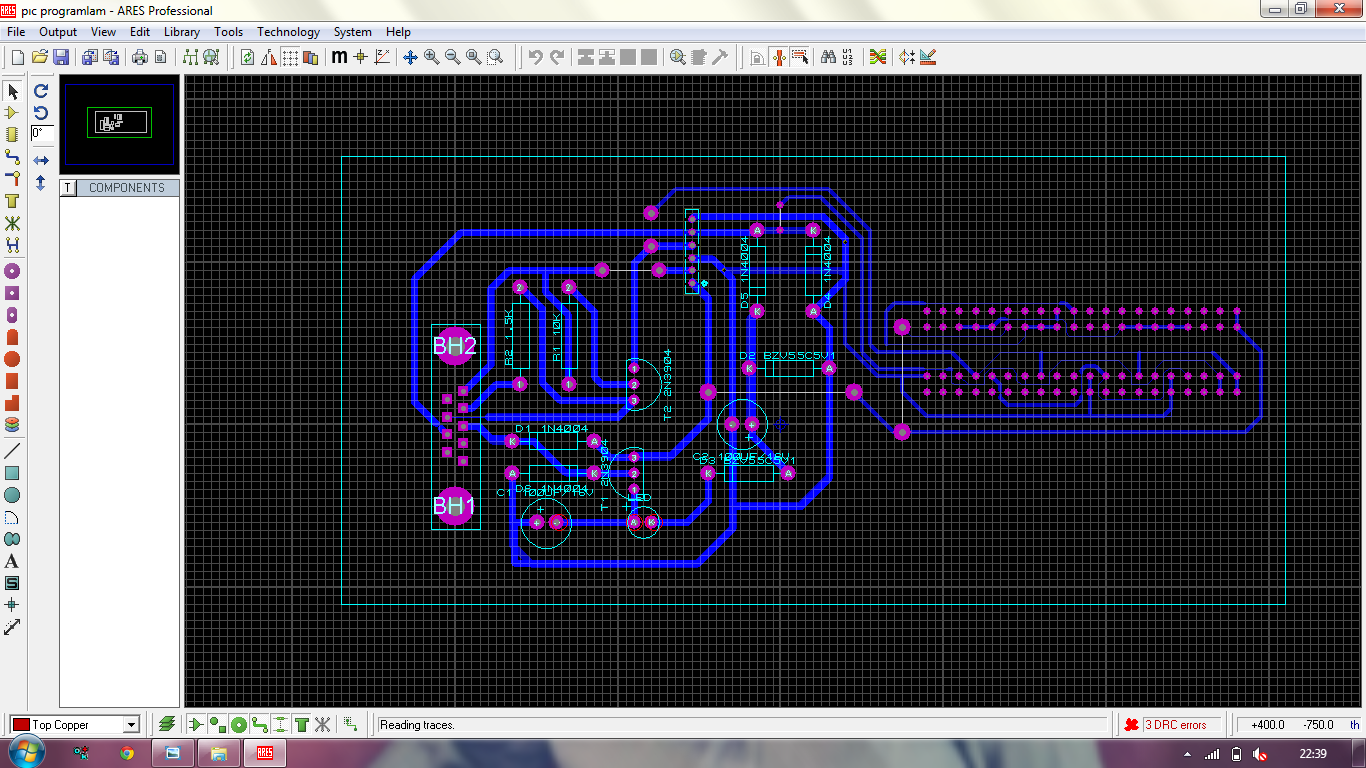Open the search binoculars icon
1366x768 pixels.
point(828,57)
